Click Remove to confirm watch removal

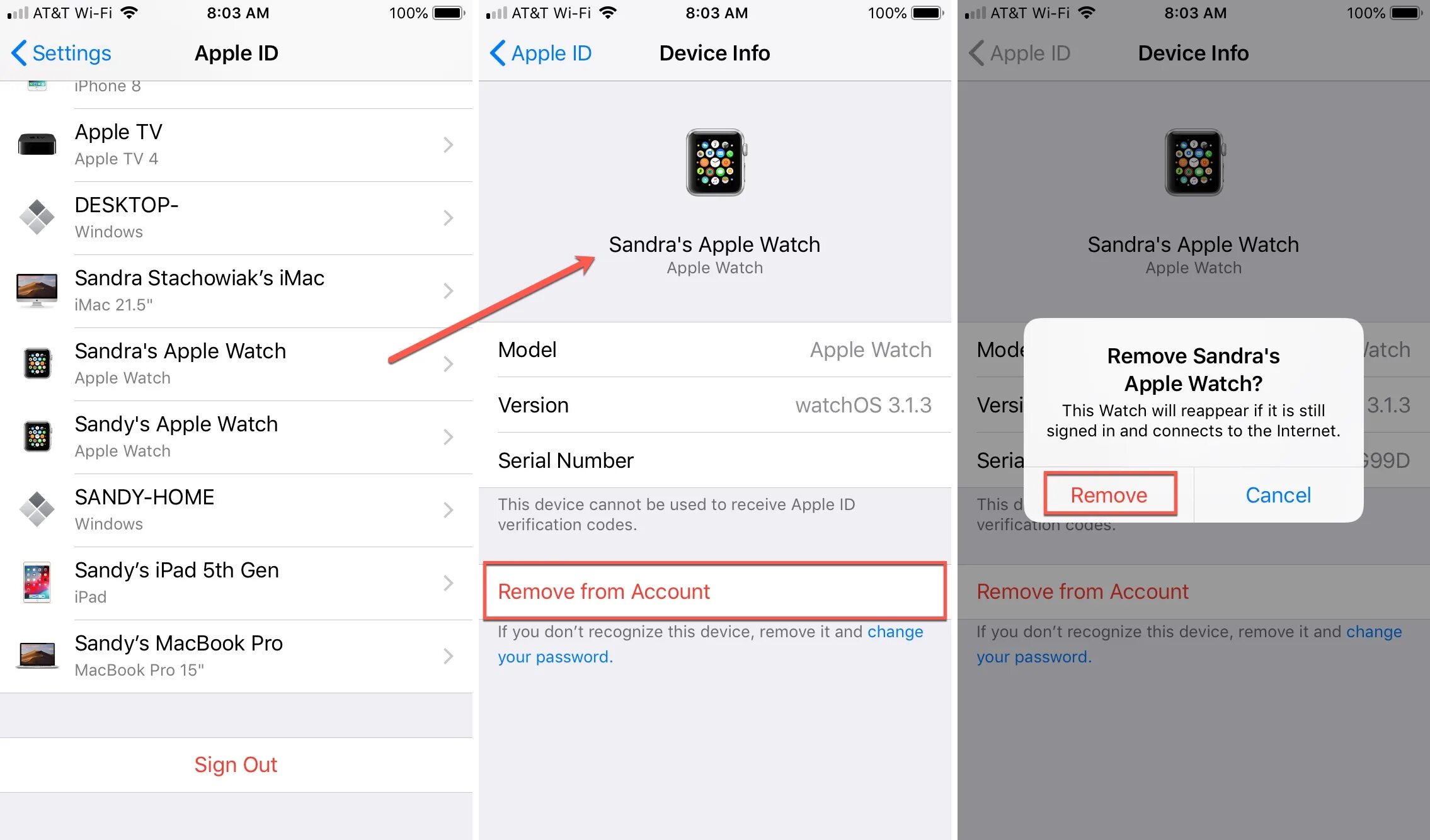point(1108,494)
